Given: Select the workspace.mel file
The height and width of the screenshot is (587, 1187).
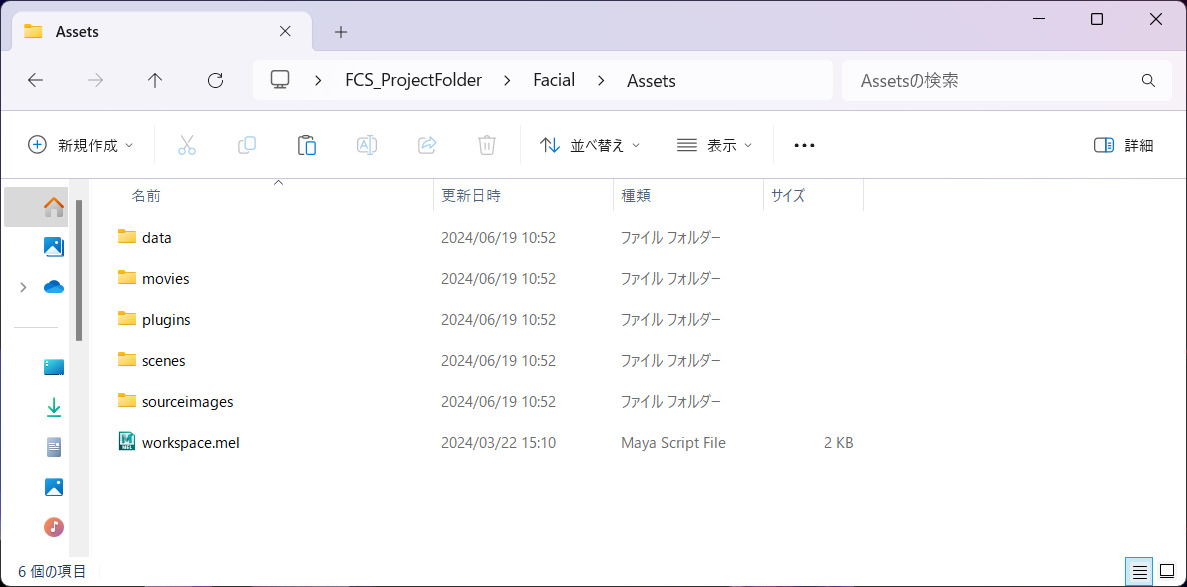Looking at the screenshot, I should tap(190, 443).
